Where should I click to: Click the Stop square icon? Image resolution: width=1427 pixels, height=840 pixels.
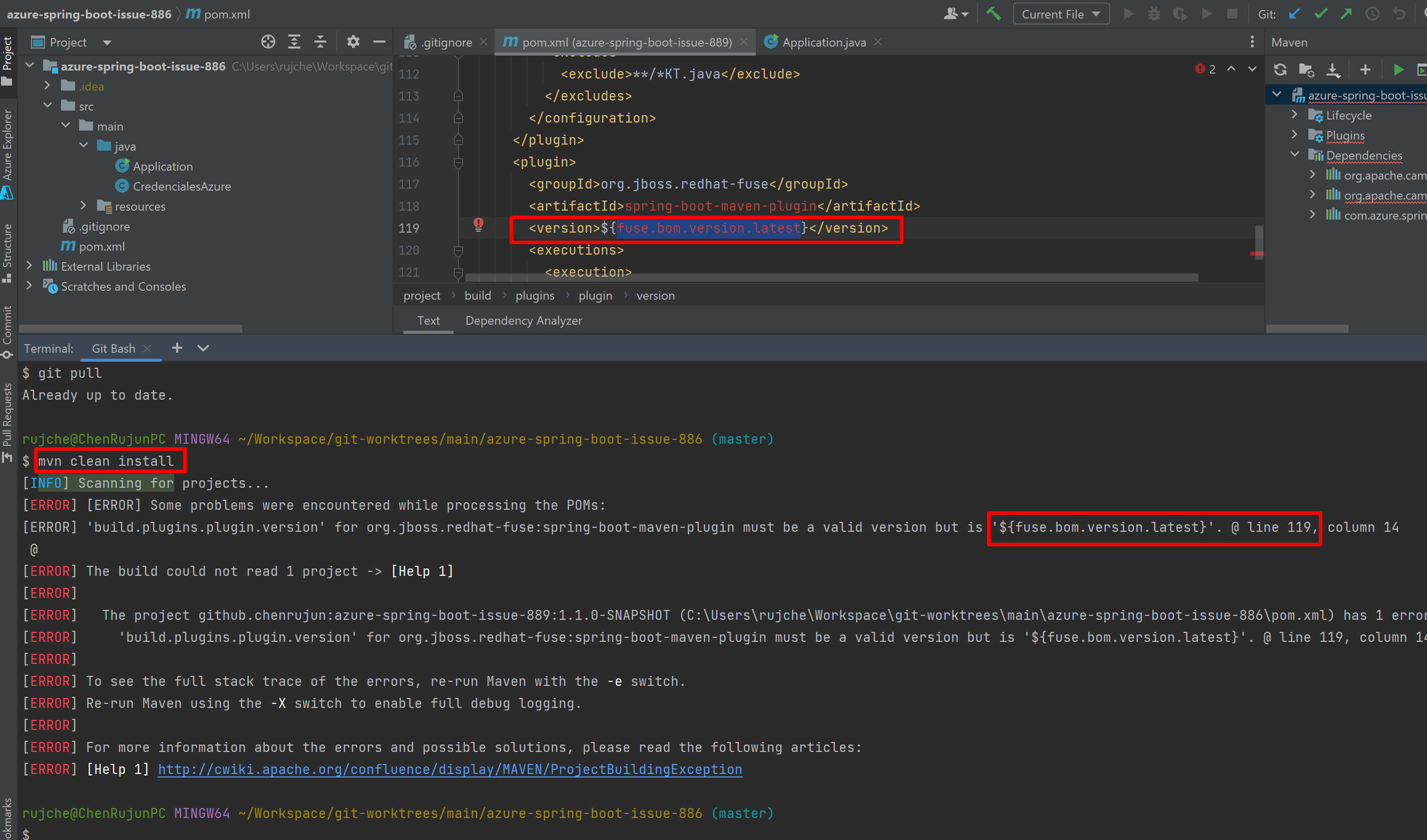pos(1232,14)
